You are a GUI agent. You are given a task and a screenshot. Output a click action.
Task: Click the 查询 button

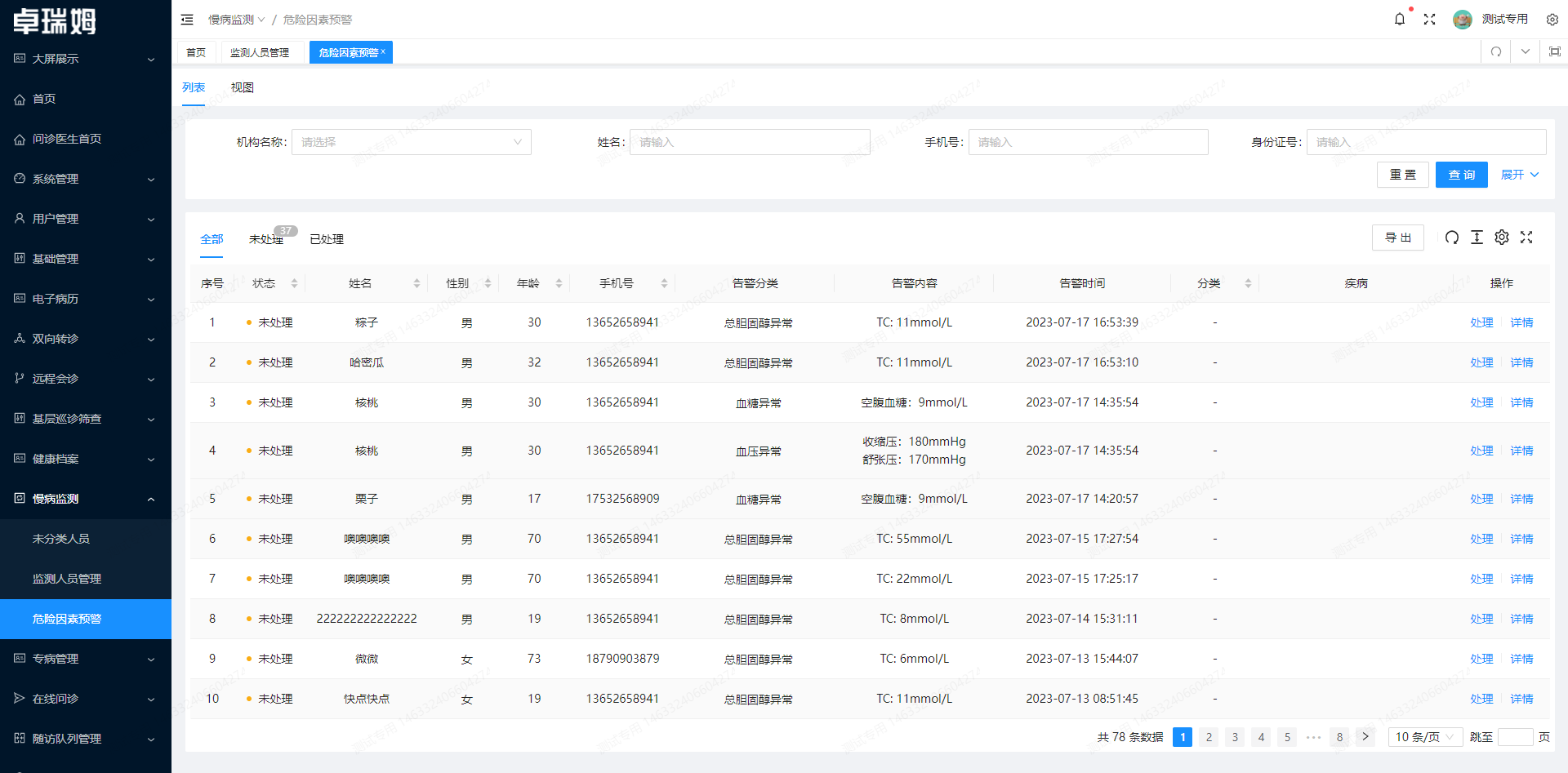tap(1462, 175)
